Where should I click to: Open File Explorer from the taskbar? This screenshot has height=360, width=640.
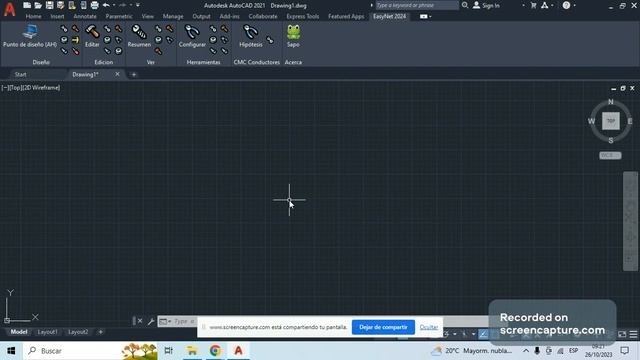tap(192, 351)
